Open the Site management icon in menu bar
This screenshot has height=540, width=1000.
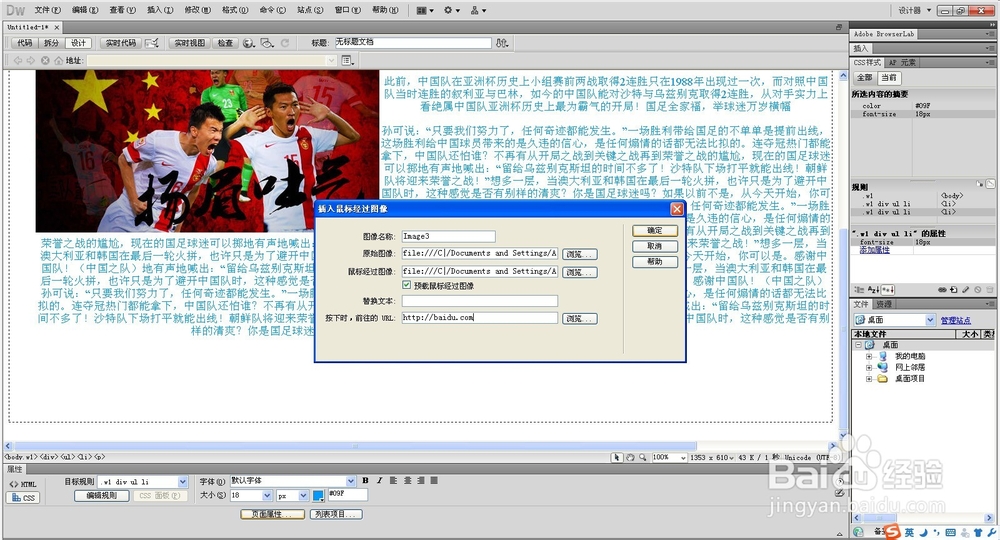point(478,10)
